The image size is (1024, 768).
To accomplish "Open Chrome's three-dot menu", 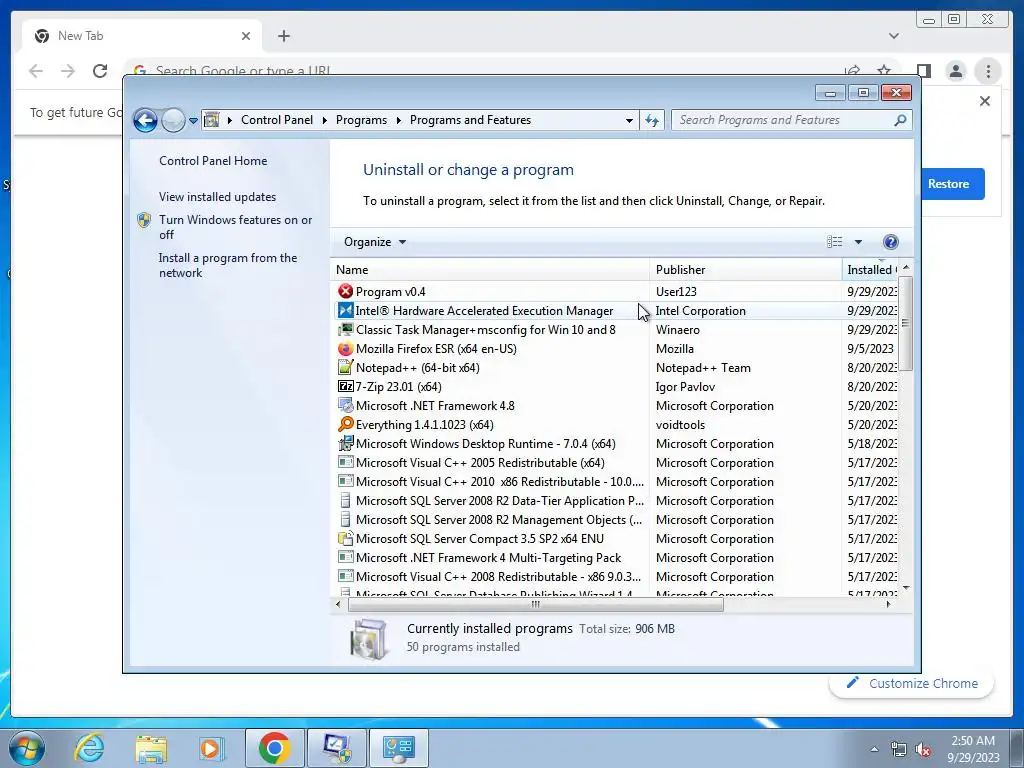I will (988, 71).
